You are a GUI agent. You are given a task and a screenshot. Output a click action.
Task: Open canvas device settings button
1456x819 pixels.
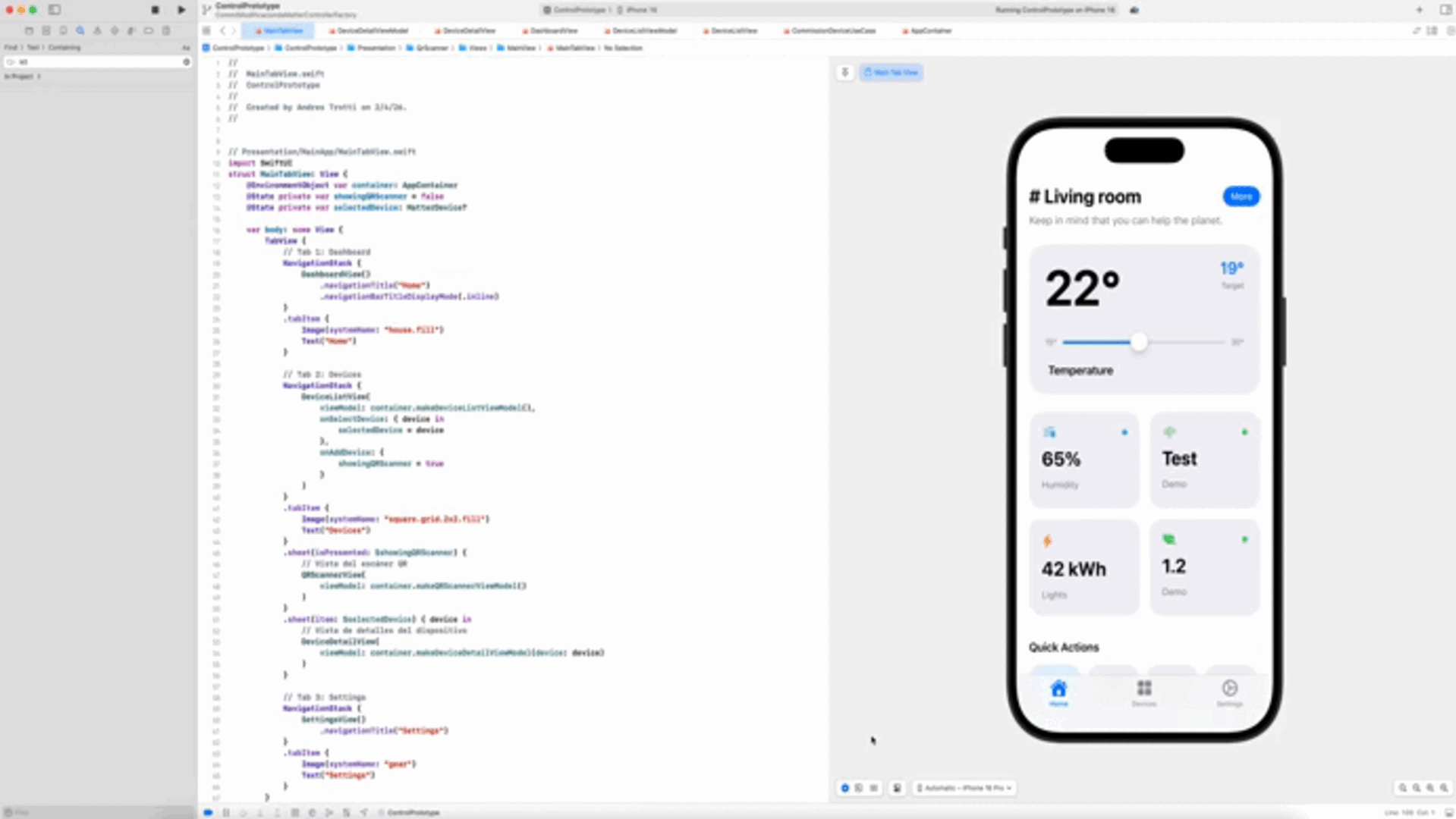(x=897, y=788)
